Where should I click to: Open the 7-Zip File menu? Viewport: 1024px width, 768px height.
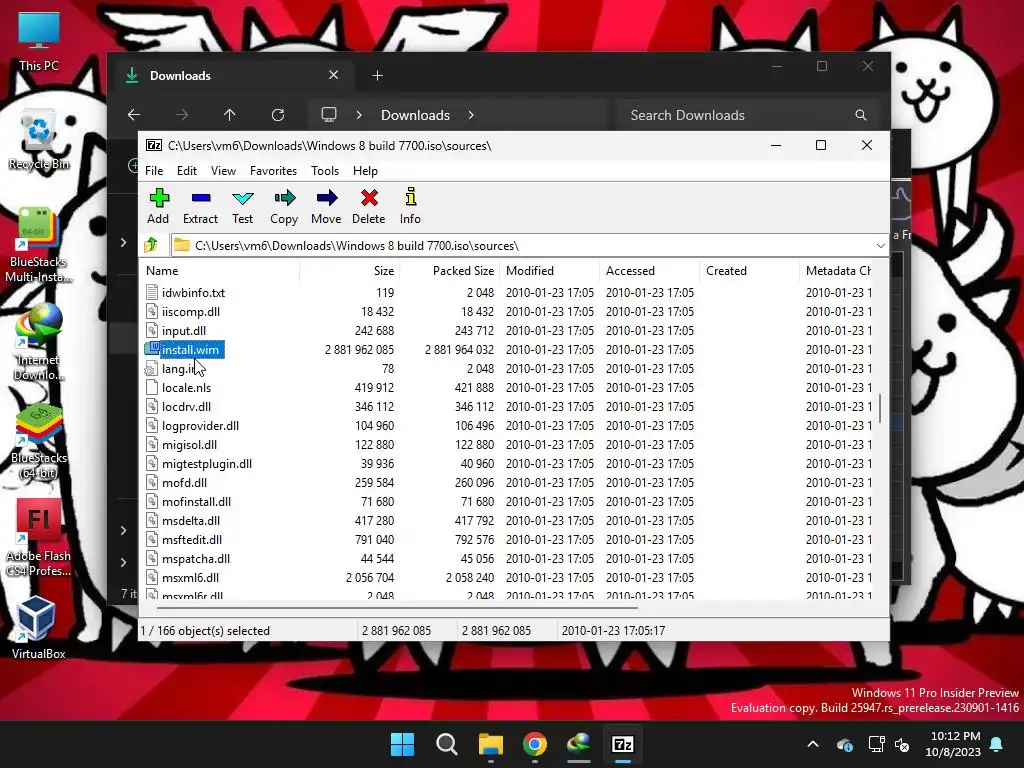coord(154,170)
